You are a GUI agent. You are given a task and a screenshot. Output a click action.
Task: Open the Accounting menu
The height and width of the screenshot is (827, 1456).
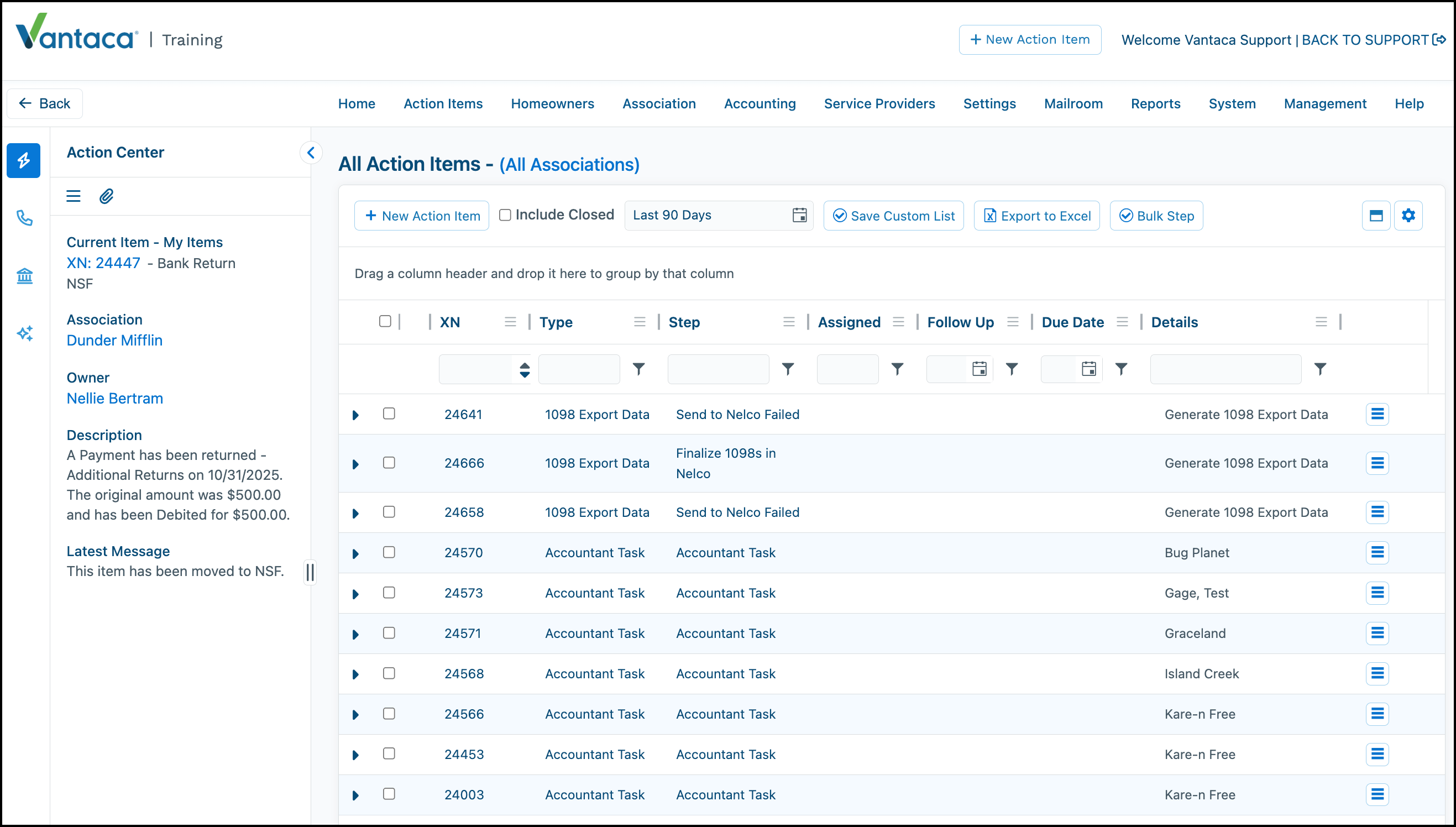760,103
